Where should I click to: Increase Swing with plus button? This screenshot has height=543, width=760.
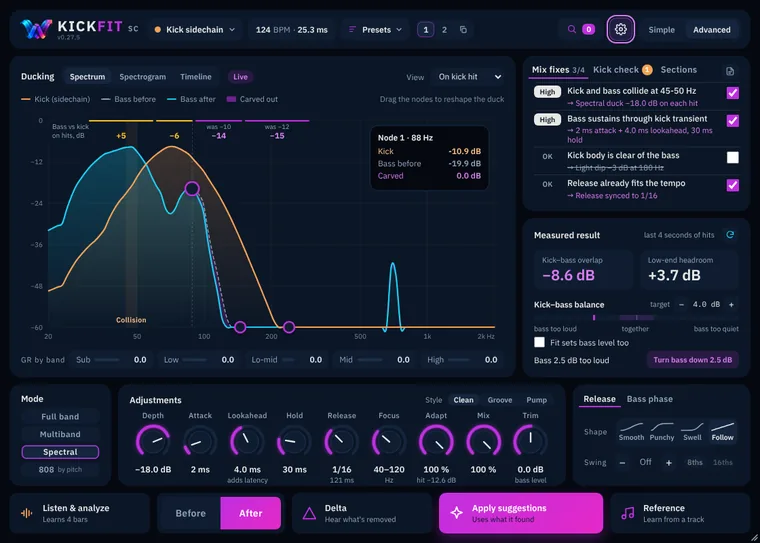669,463
